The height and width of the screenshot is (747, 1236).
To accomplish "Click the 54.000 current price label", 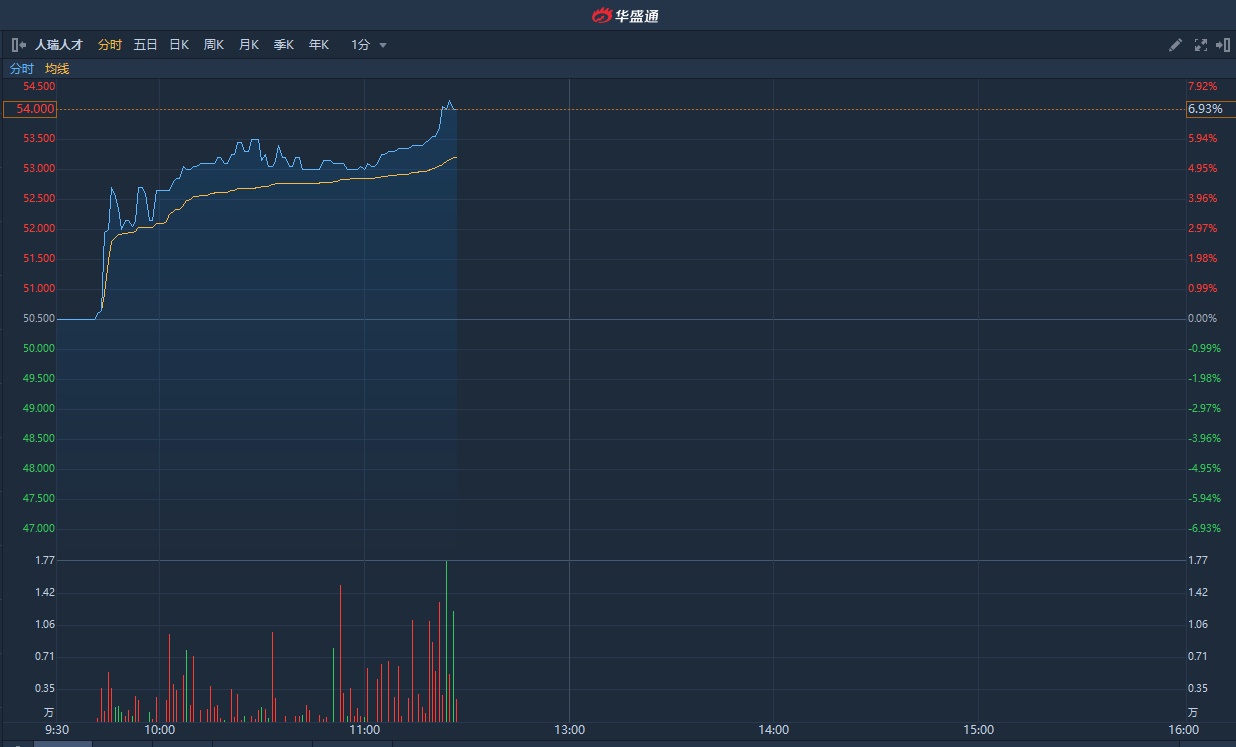I will click(30, 109).
